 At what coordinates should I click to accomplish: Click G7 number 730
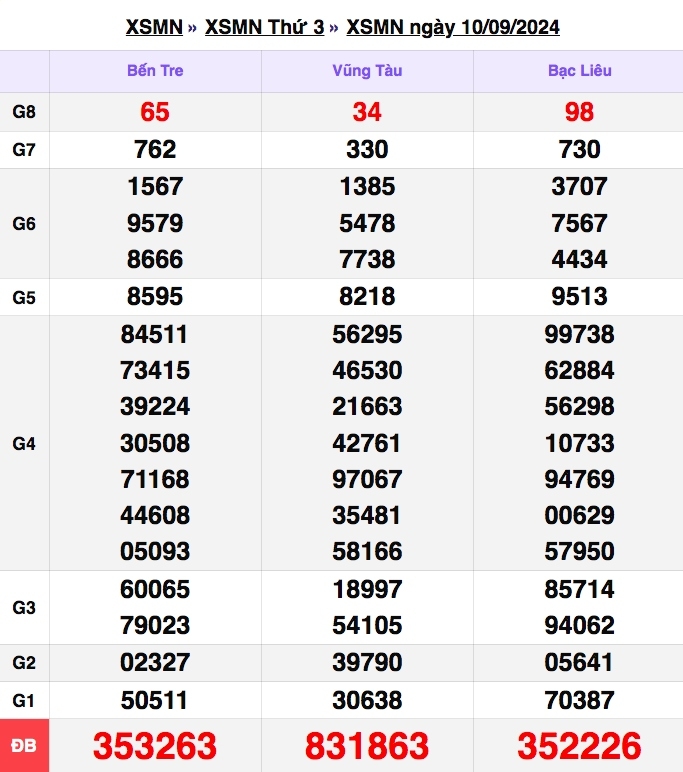(580, 149)
